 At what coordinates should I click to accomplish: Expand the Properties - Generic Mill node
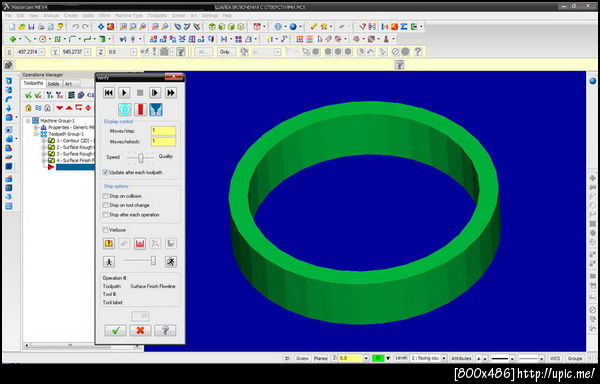pos(36,127)
